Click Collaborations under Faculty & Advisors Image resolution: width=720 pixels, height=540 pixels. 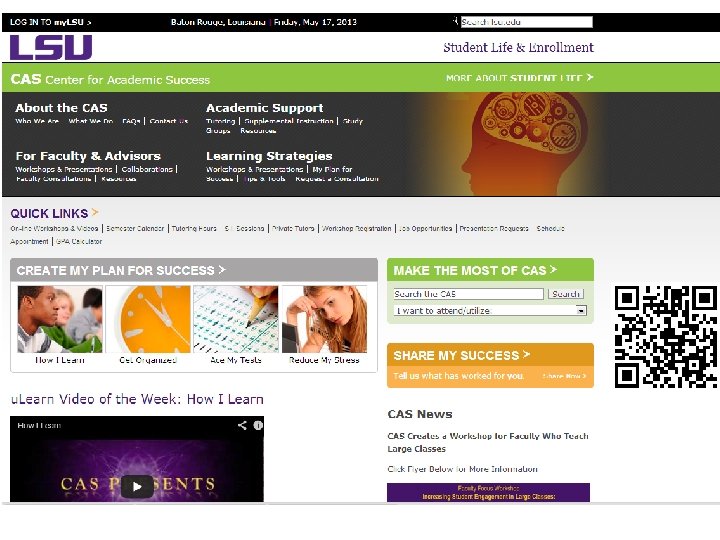coord(147,169)
